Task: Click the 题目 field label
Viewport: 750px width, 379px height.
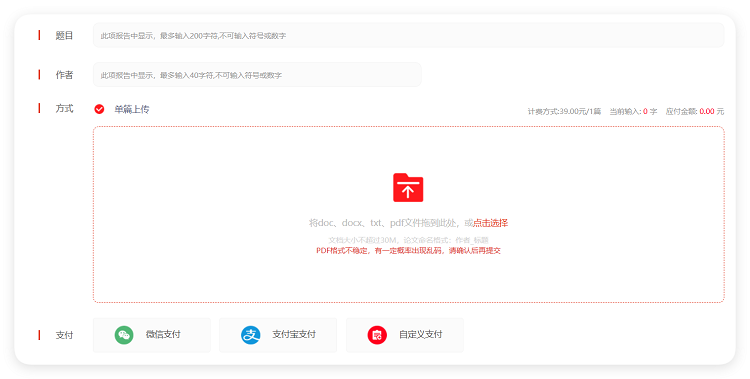Action: tap(64, 35)
